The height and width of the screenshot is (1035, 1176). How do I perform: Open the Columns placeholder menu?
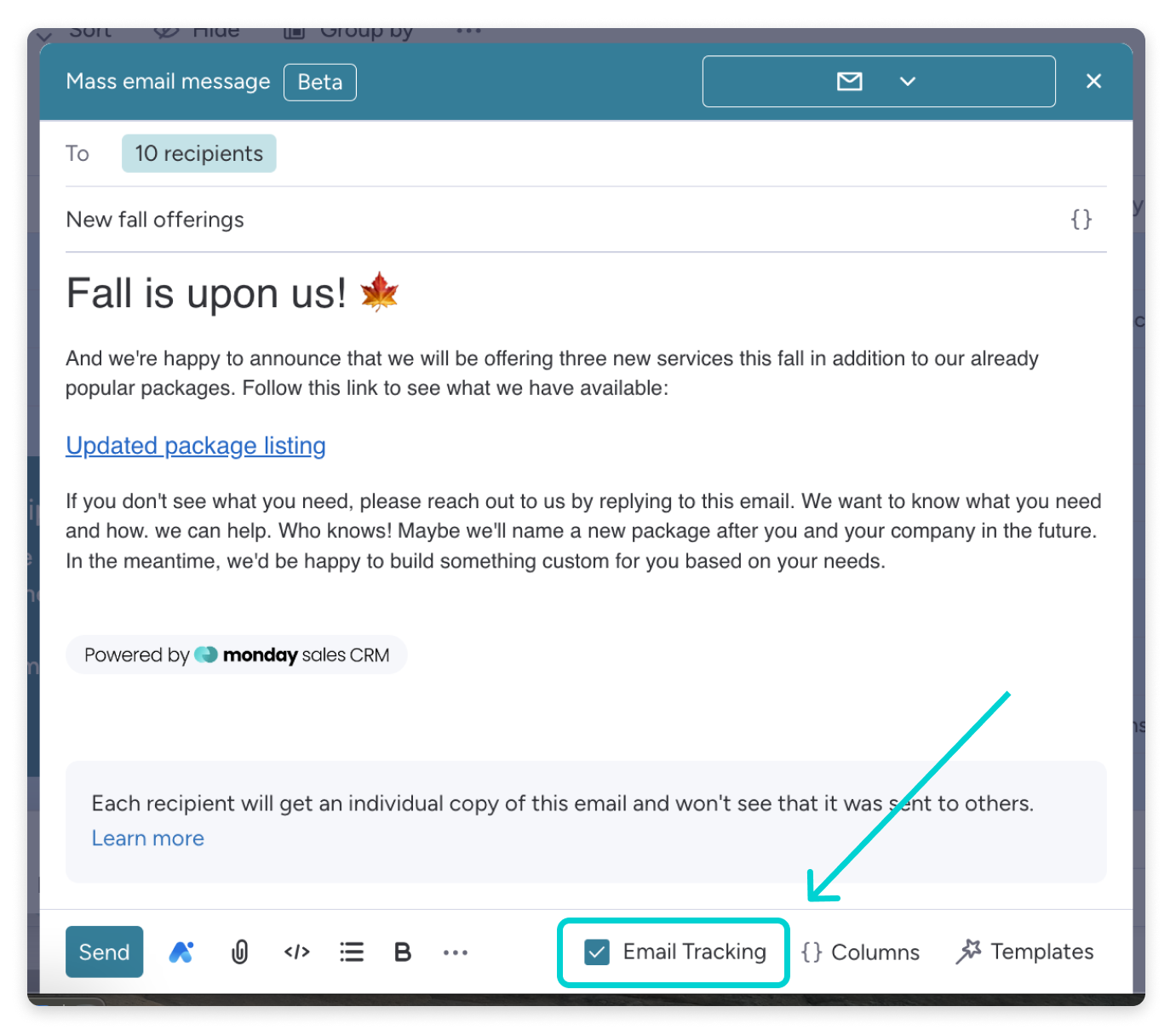pyautogui.click(x=860, y=952)
